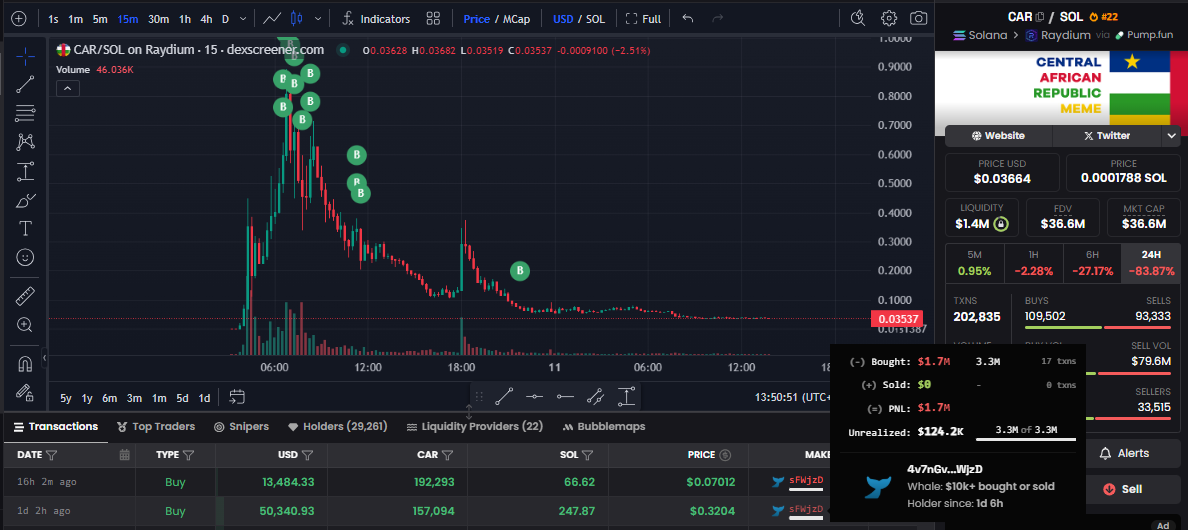This screenshot has width=1188, height=530.
Task: Click maker address sFWjzD in the 1d 2h ago row
Action: [806, 510]
